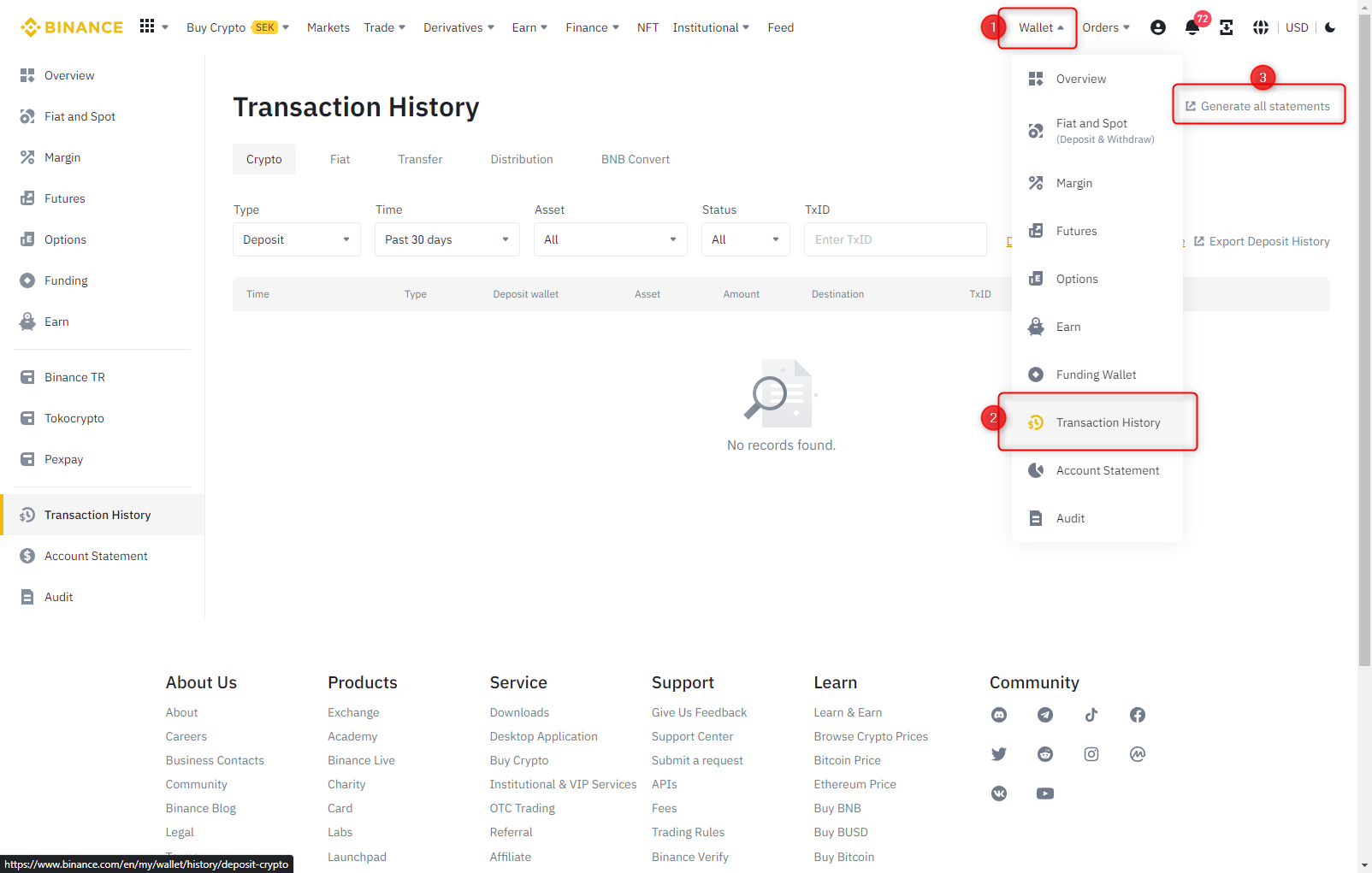Open Earn in left sidebar

pyautogui.click(x=103, y=321)
